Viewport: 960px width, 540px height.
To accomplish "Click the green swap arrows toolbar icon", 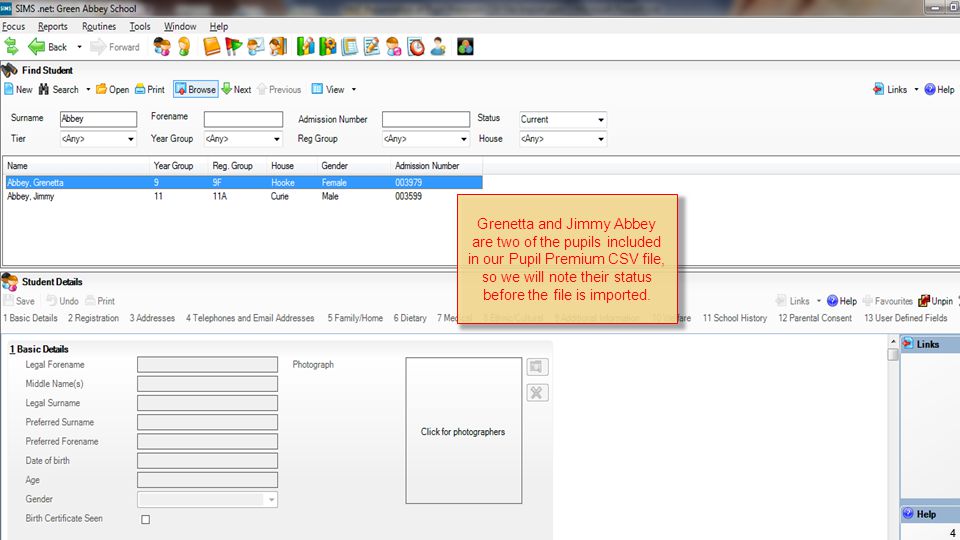I will point(12,47).
